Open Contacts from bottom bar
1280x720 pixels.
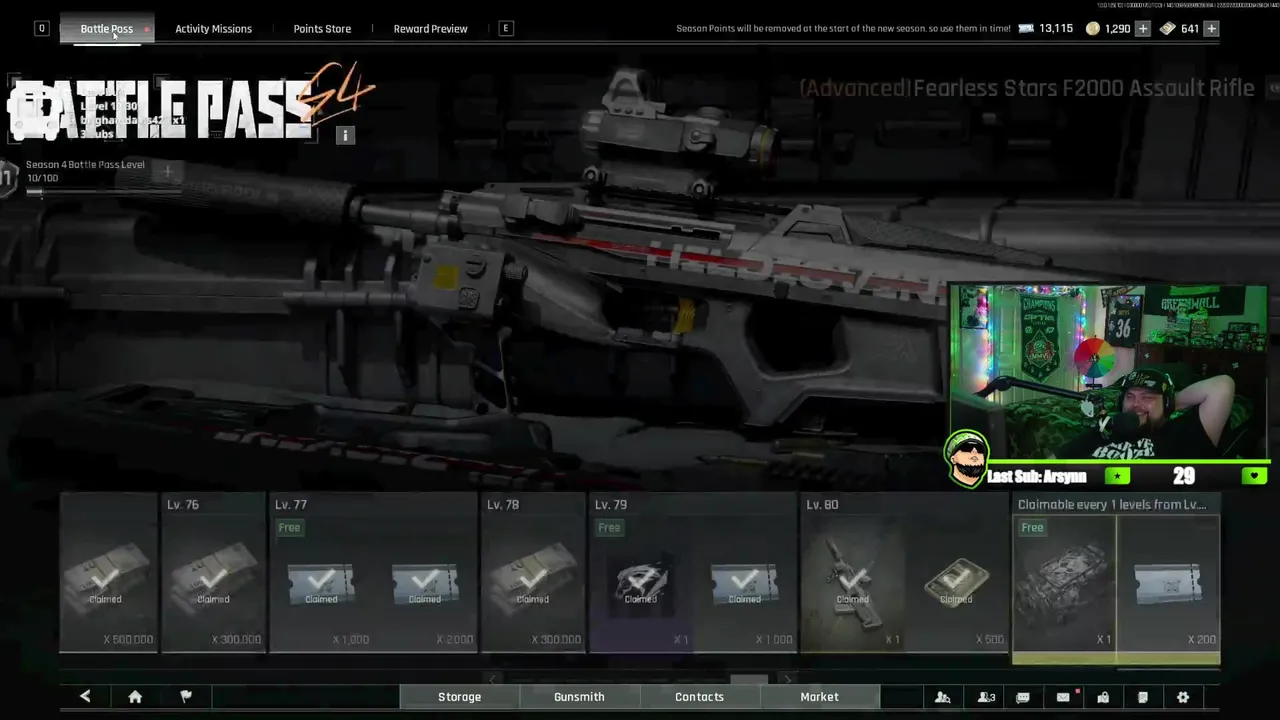(699, 697)
